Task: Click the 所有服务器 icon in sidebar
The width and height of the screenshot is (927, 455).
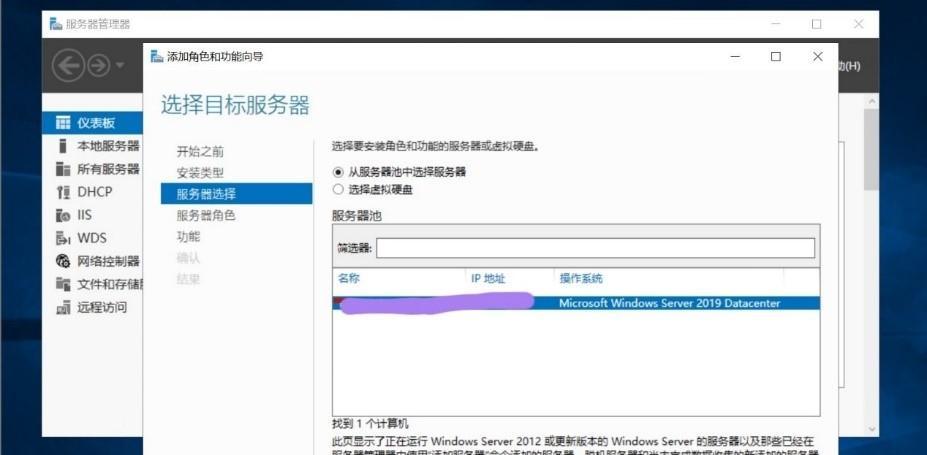Action: pyautogui.click(x=63, y=169)
